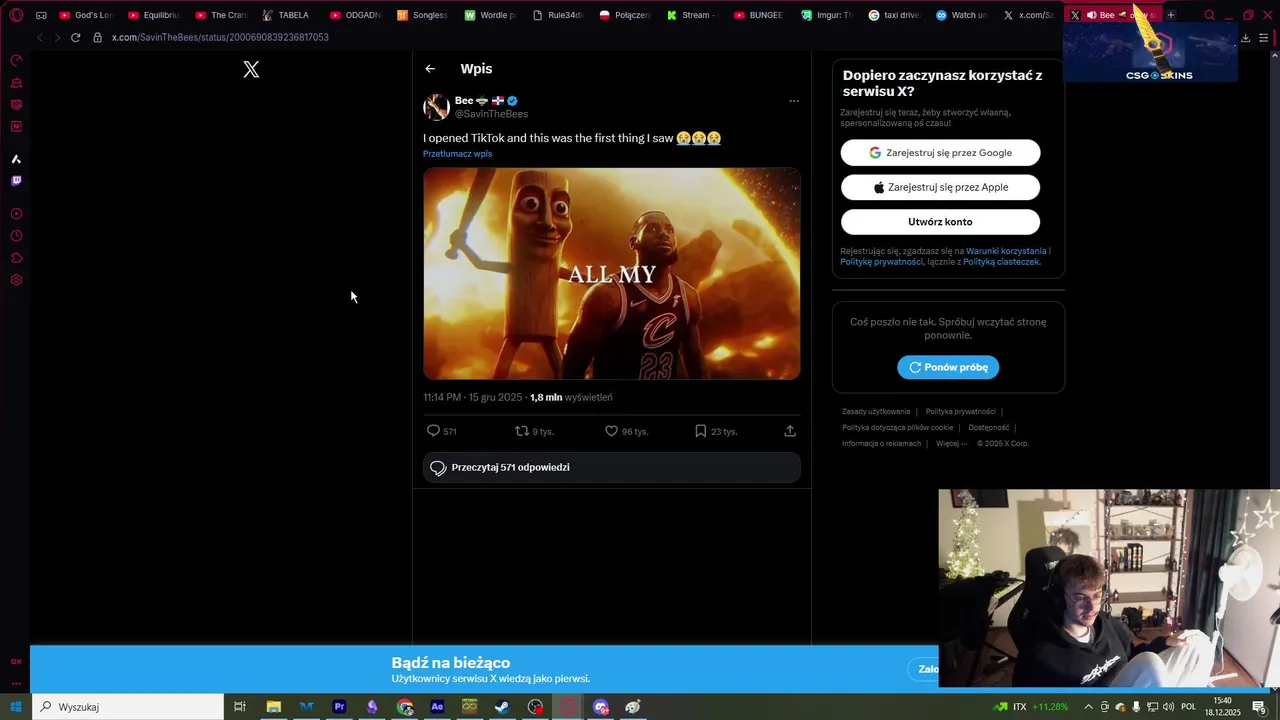Open the three-dot menu on the post
The image size is (1280, 720).
[x=794, y=101]
